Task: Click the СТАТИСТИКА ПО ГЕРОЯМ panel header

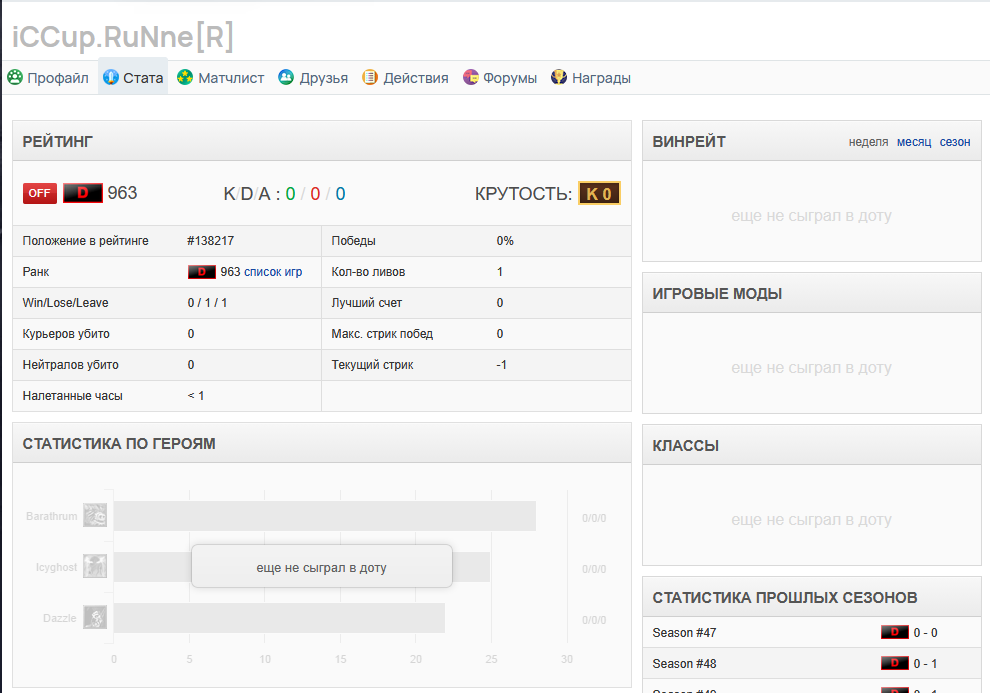Action: pyautogui.click(x=322, y=443)
